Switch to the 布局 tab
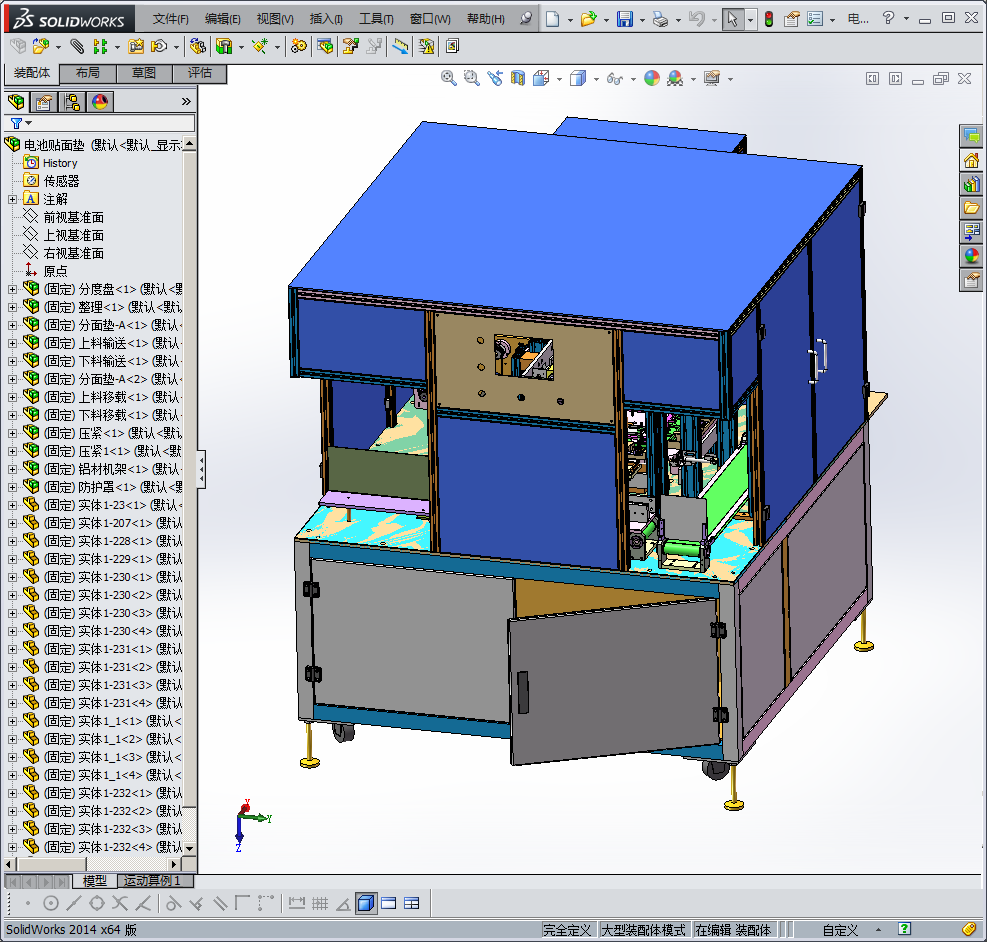Screen dimensions: 987x942 pos(87,73)
